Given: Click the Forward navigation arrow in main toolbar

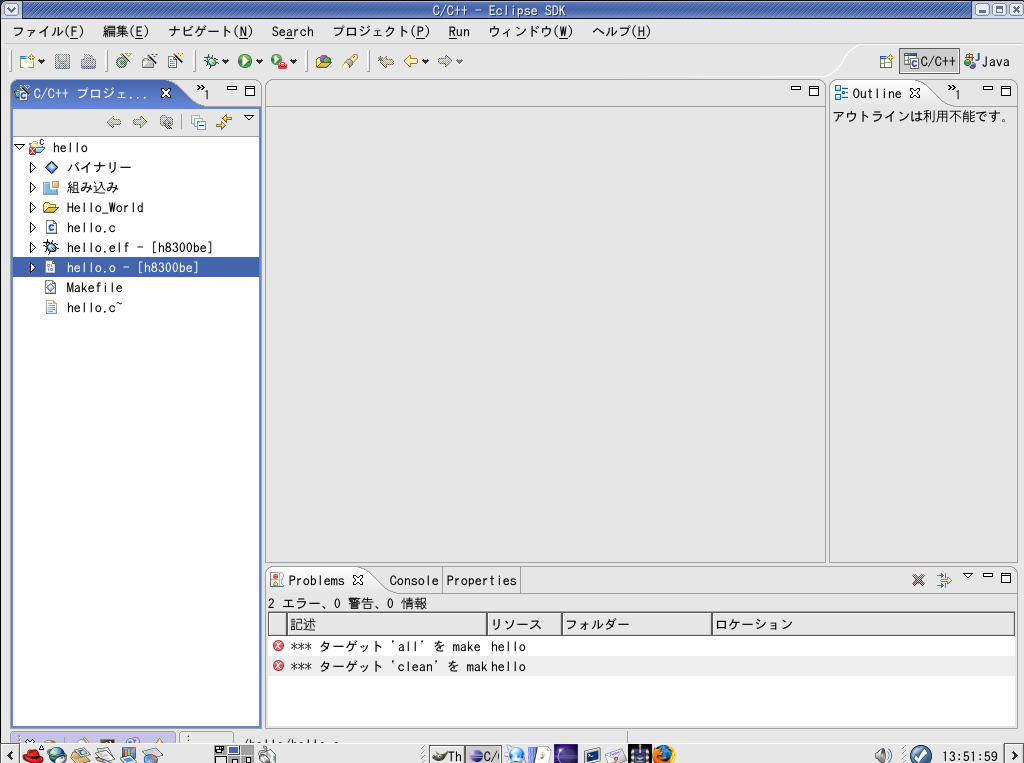Looking at the screenshot, I should tap(445, 61).
